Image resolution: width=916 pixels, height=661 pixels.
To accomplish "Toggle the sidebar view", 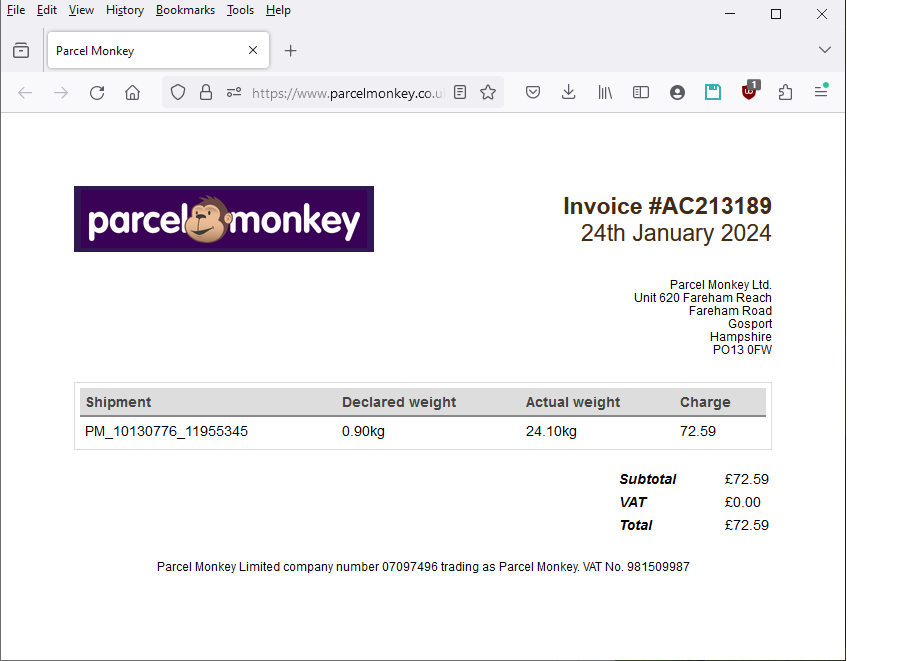I will tap(641, 93).
